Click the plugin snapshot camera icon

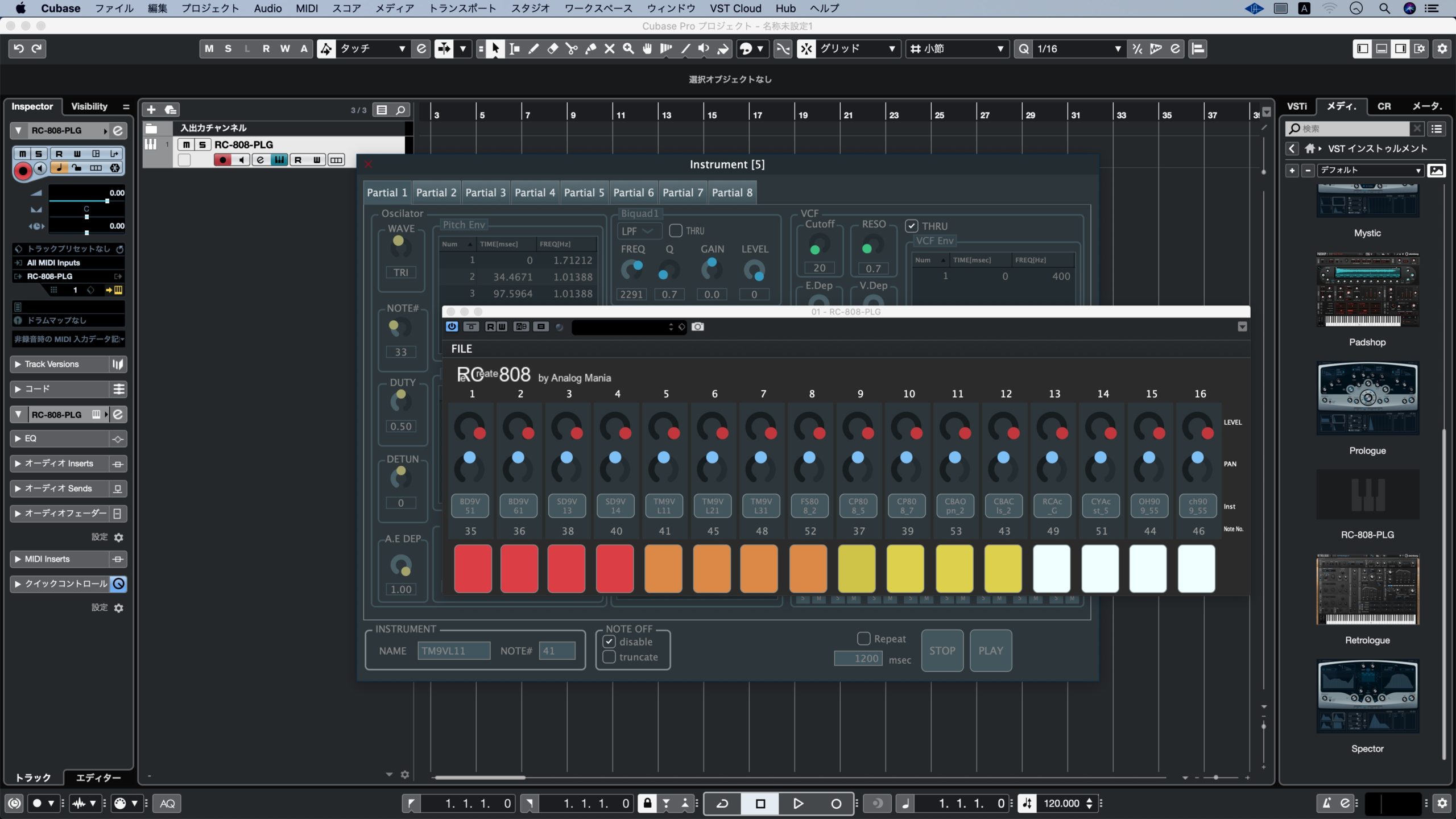[x=698, y=326]
